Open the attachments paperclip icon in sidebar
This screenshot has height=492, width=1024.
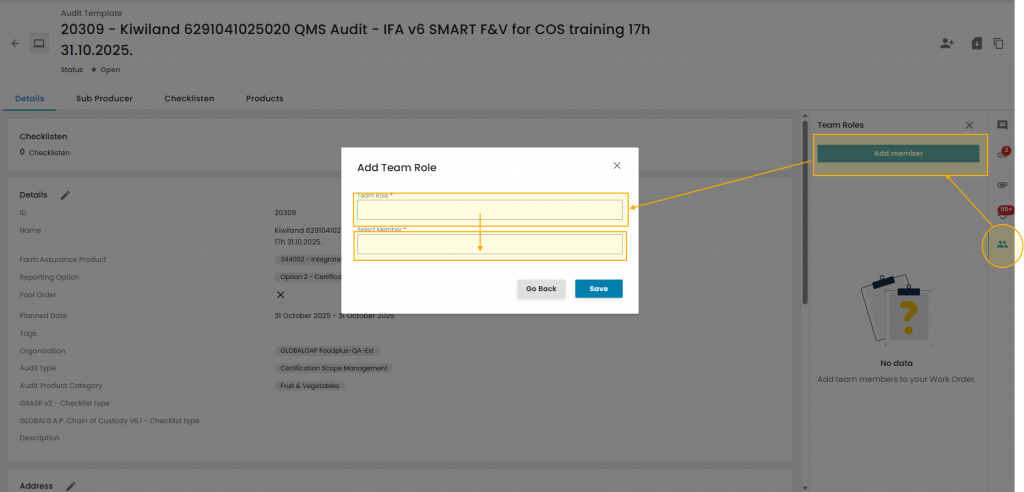click(x=1002, y=185)
